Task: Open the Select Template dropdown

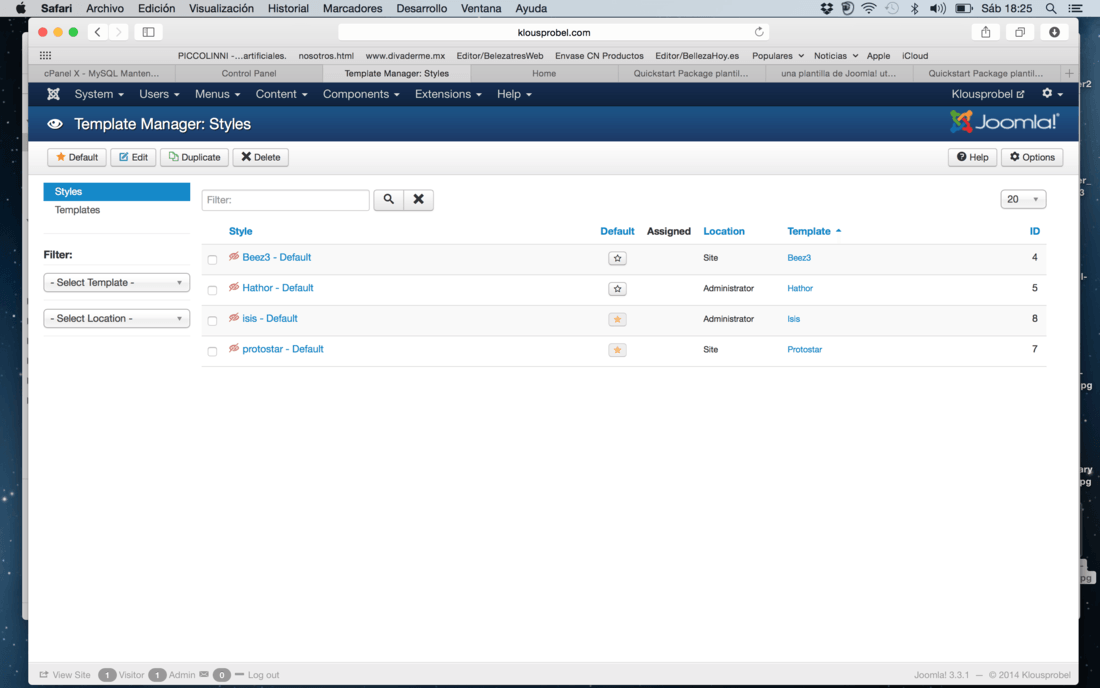Action: [x=116, y=283]
